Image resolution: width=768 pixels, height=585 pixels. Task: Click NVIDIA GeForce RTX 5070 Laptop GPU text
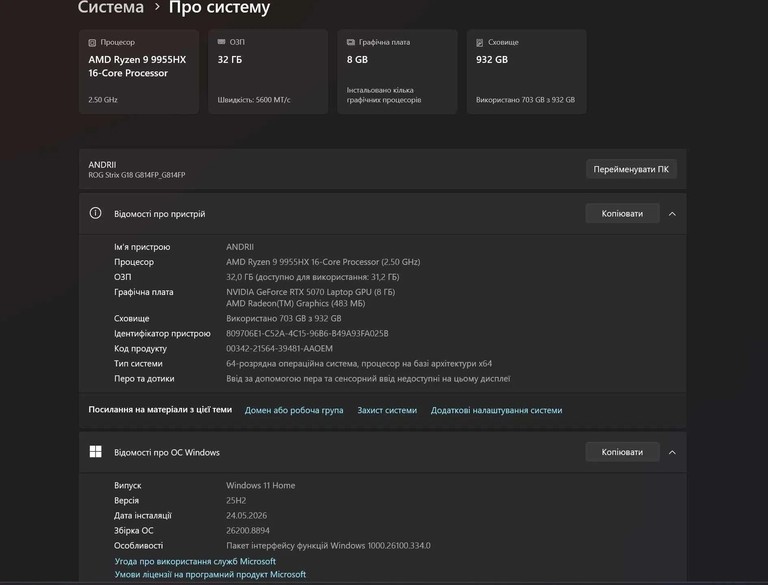(311, 292)
